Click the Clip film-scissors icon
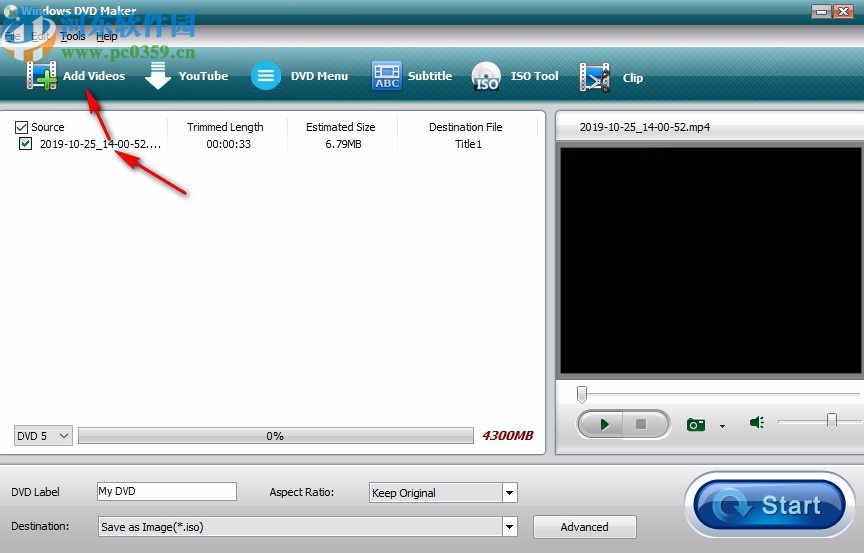864x553 pixels. (595, 77)
